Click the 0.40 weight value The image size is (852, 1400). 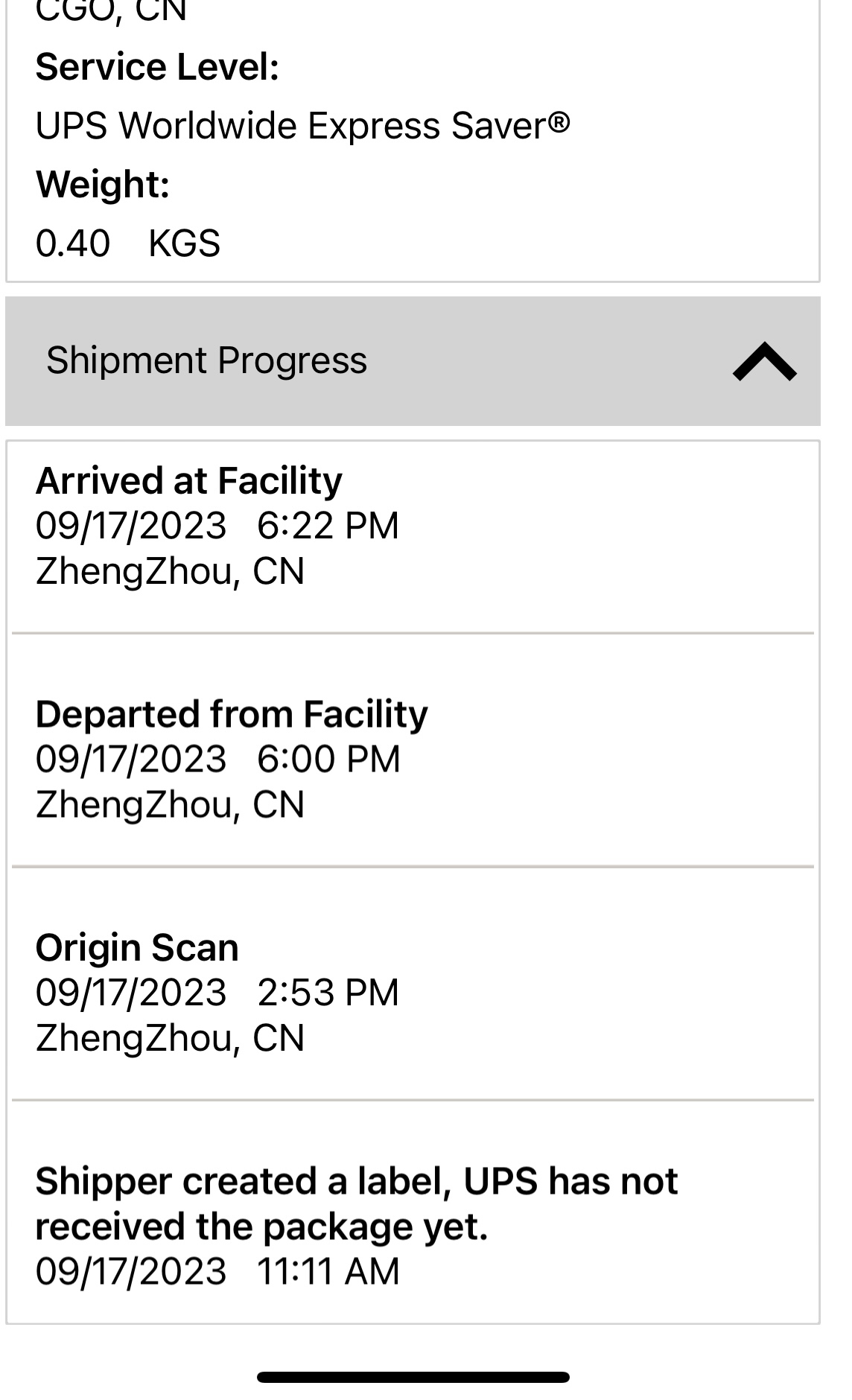(73, 244)
